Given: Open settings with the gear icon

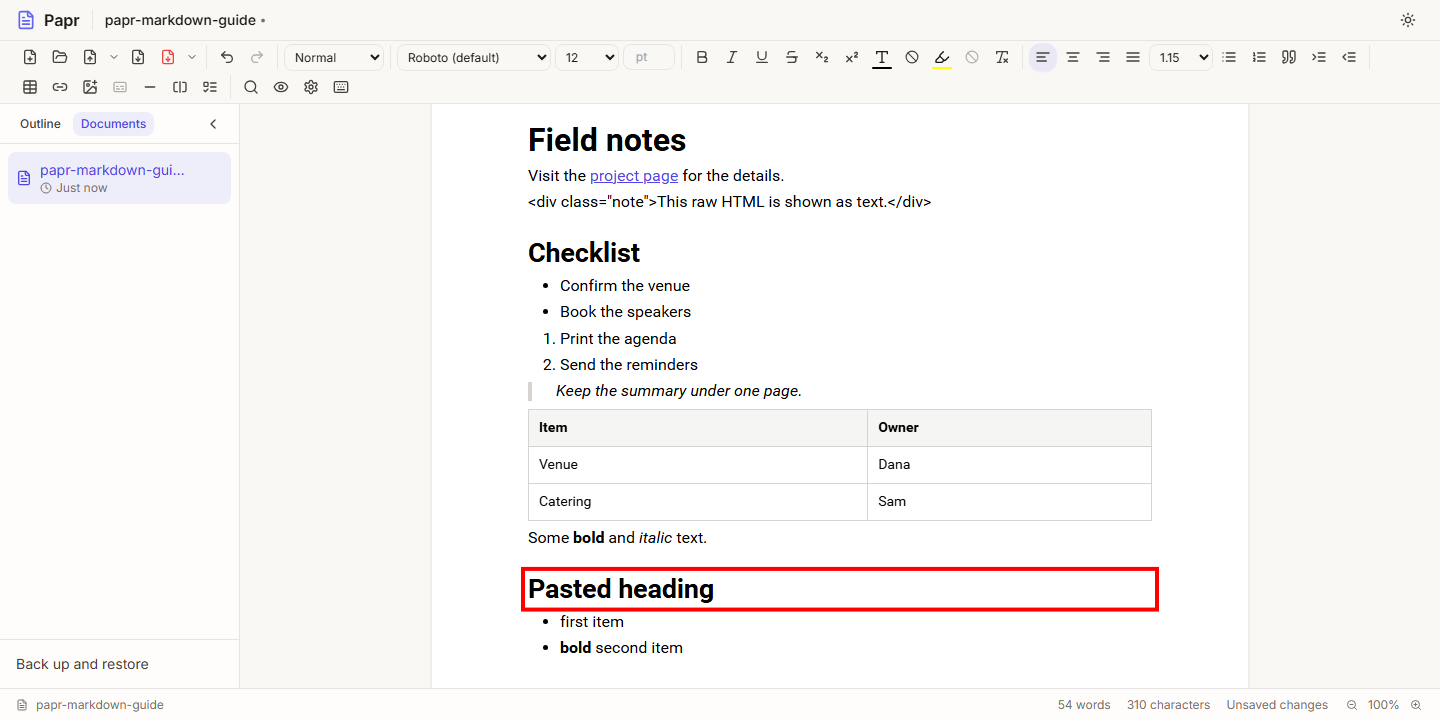Looking at the screenshot, I should tap(311, 87).
